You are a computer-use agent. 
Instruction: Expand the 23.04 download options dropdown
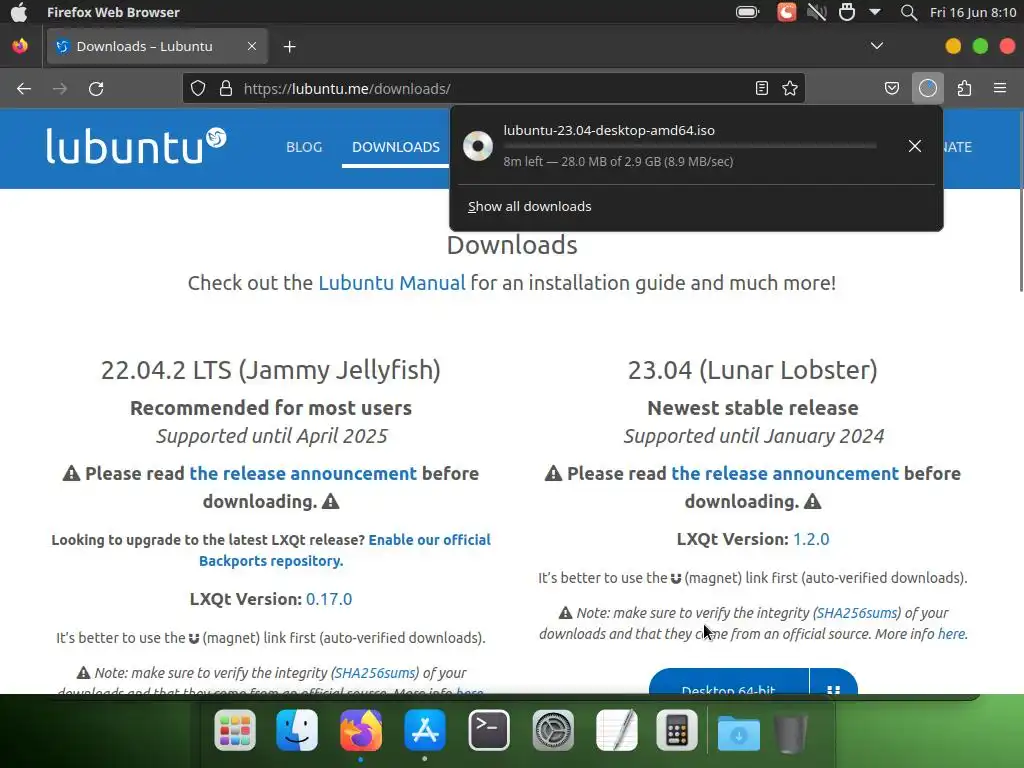(834, 682)
